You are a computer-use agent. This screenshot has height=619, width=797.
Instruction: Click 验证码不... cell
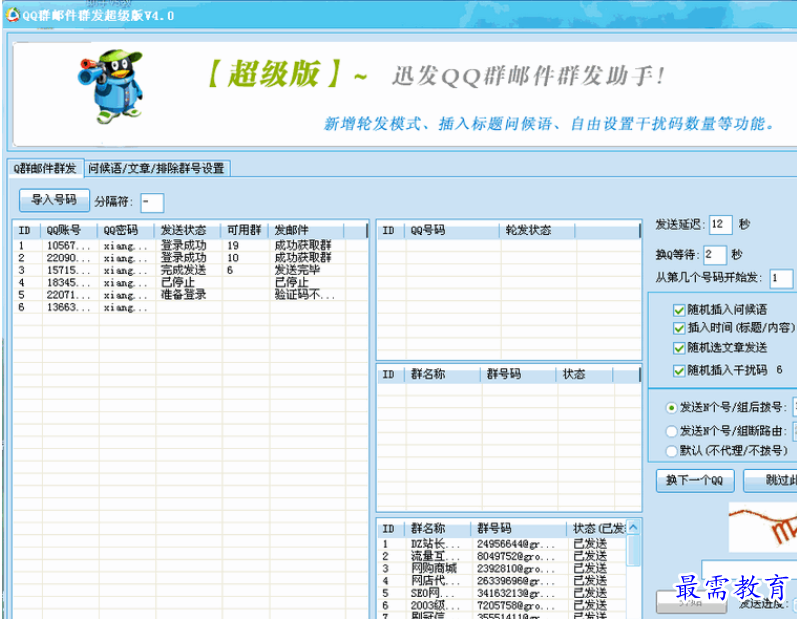tap(305, 295)
